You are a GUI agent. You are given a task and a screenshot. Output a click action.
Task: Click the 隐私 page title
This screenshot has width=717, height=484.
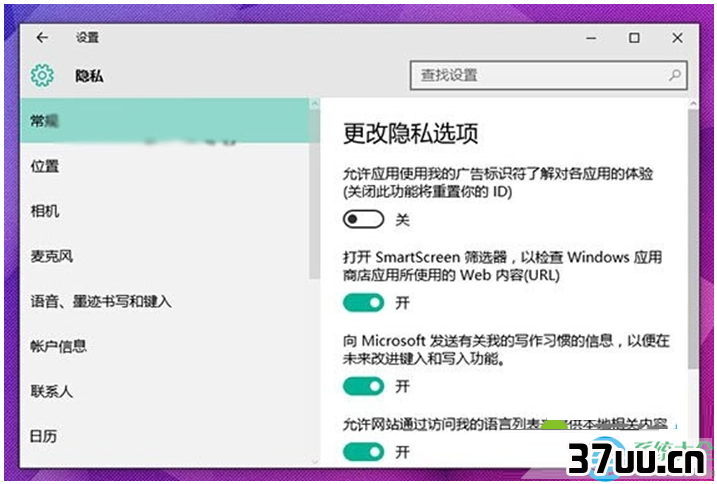pos(89,76)
